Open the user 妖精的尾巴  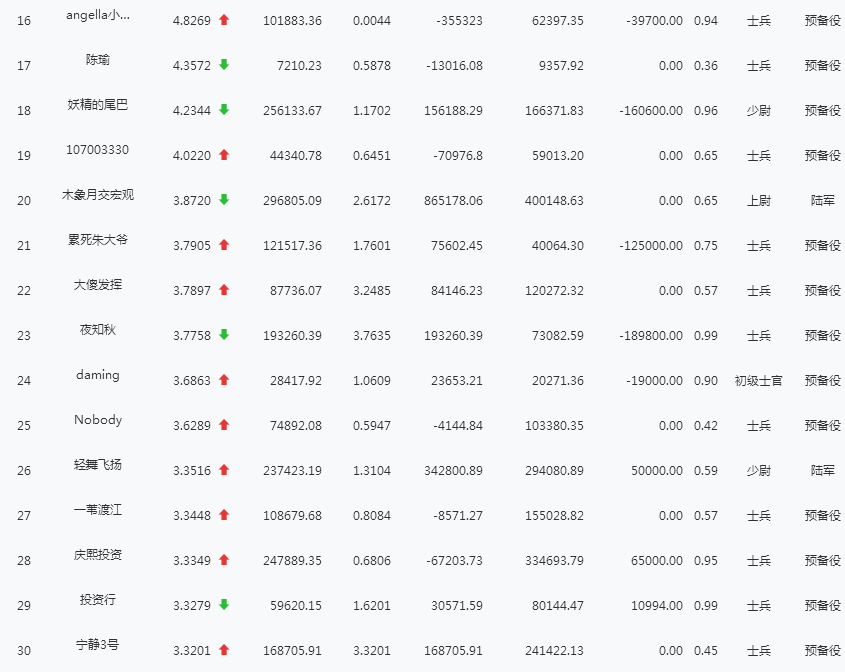click(98, 105)
